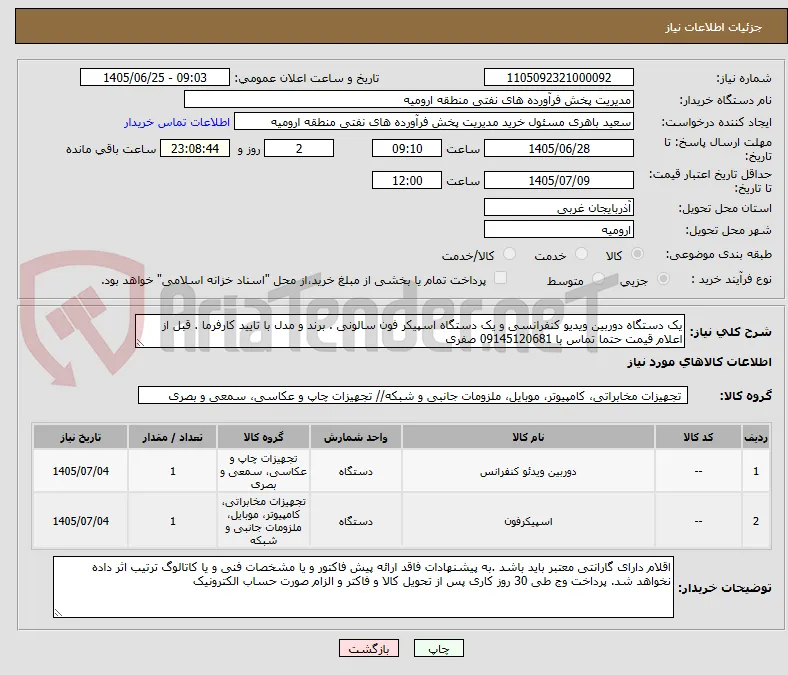Click the واحد شمارش column header
The width and height of the screenshot is (788, 675).
[356, 437]
